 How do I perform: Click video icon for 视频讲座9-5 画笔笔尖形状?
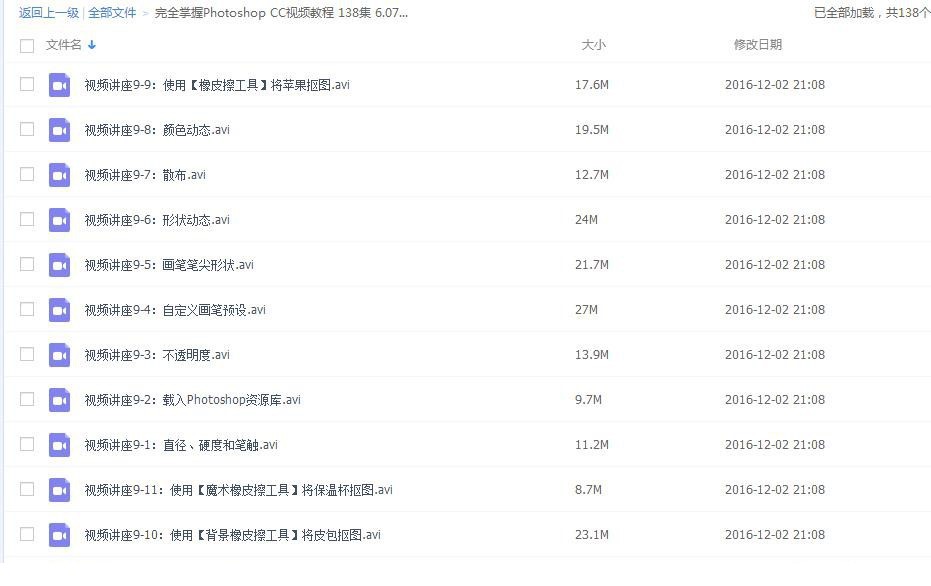point(59,265)
